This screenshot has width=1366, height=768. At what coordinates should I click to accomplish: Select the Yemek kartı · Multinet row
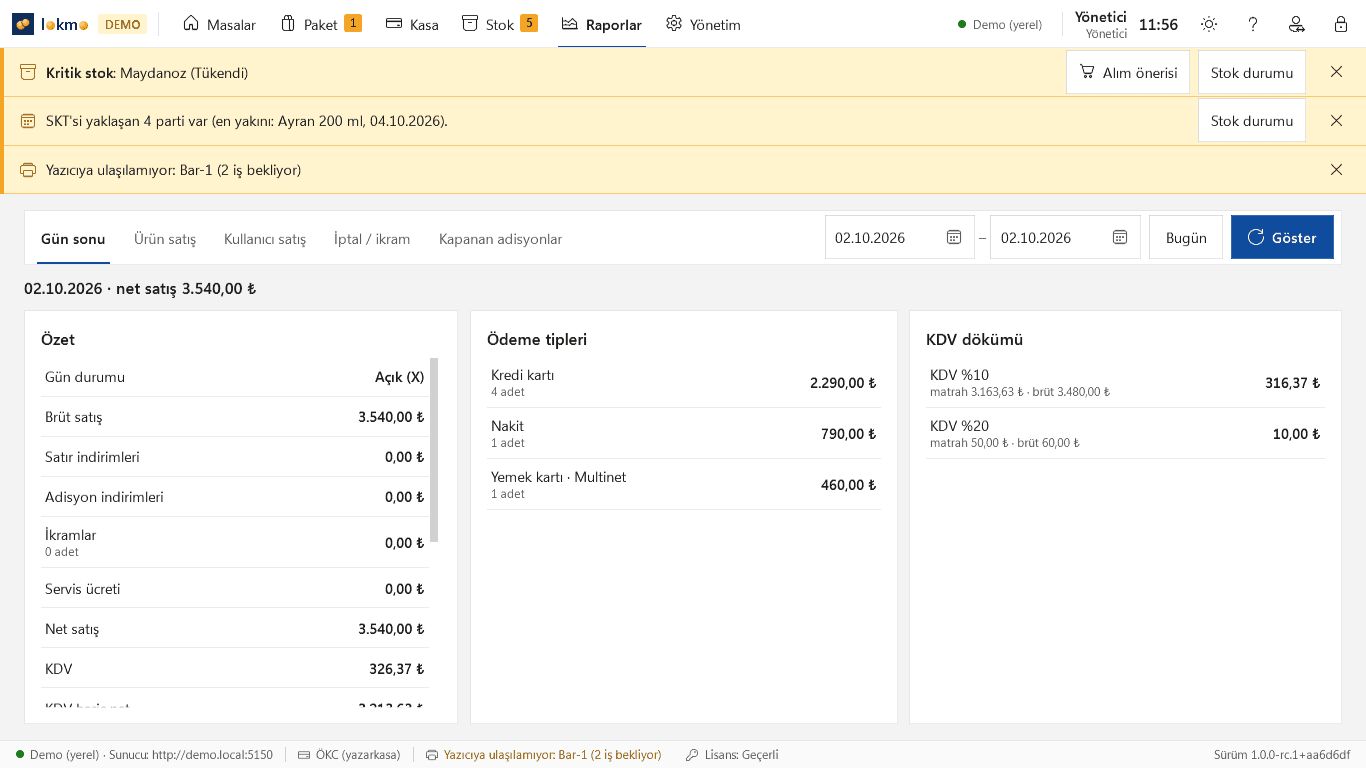click(684, 485)
